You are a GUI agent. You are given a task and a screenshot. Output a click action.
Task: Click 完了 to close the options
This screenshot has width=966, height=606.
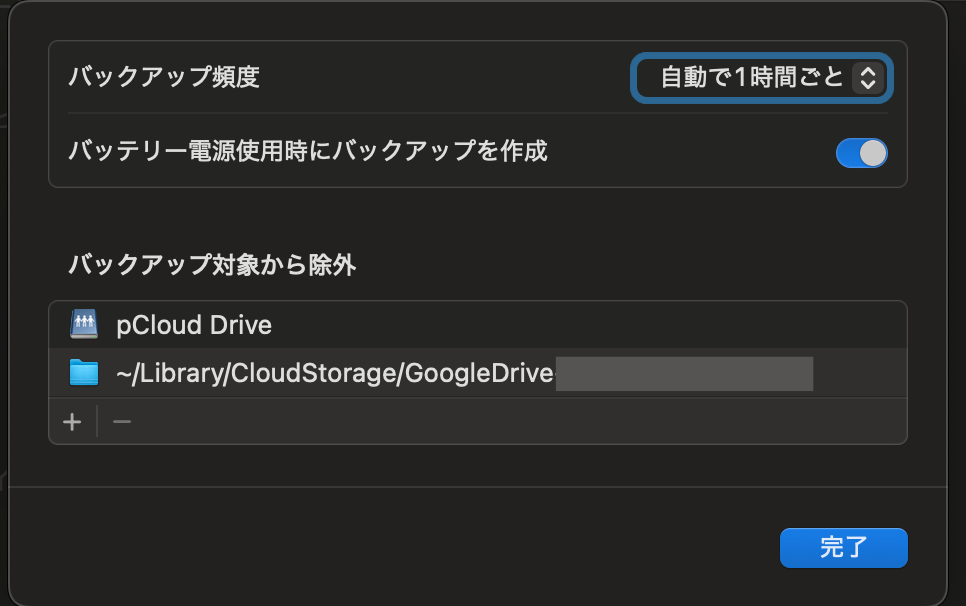click(843, 547)
